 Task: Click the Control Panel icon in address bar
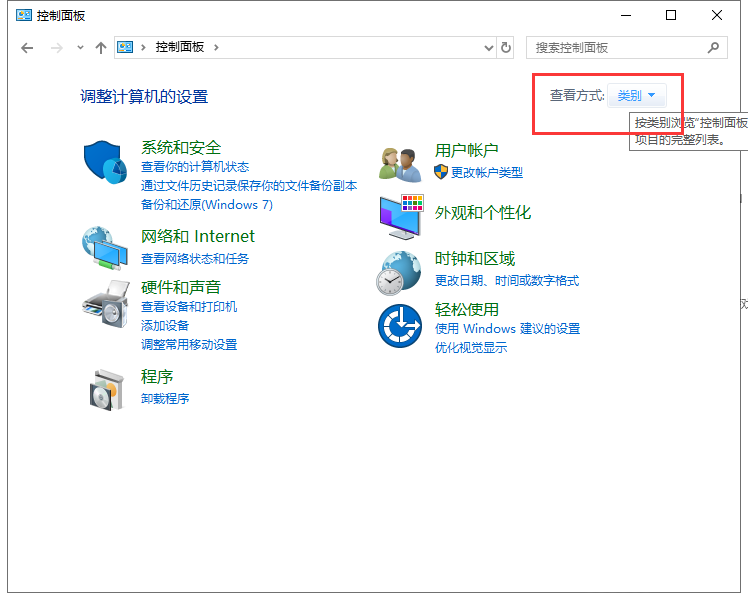125,47
